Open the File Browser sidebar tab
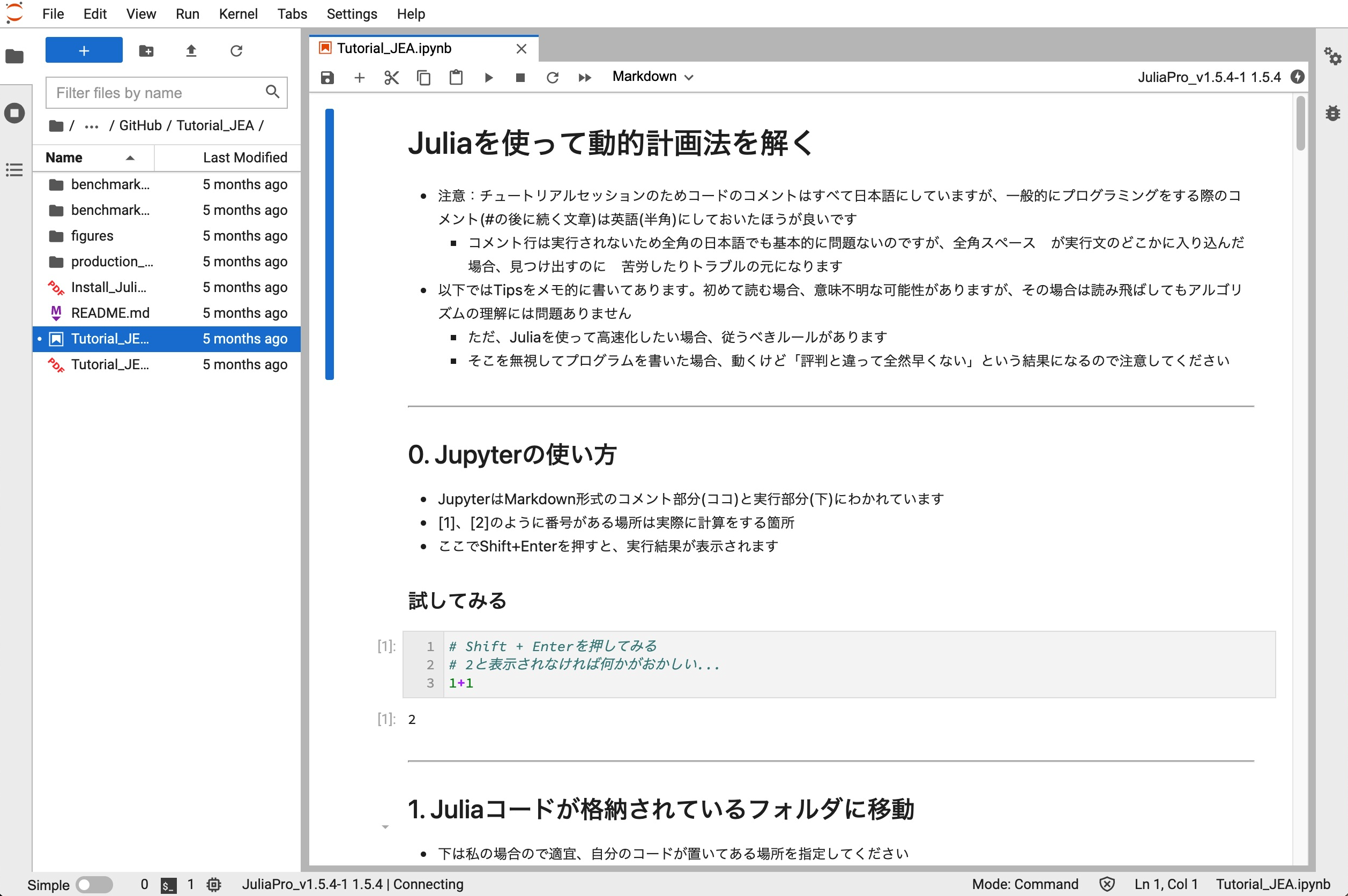 pos(14,56)
